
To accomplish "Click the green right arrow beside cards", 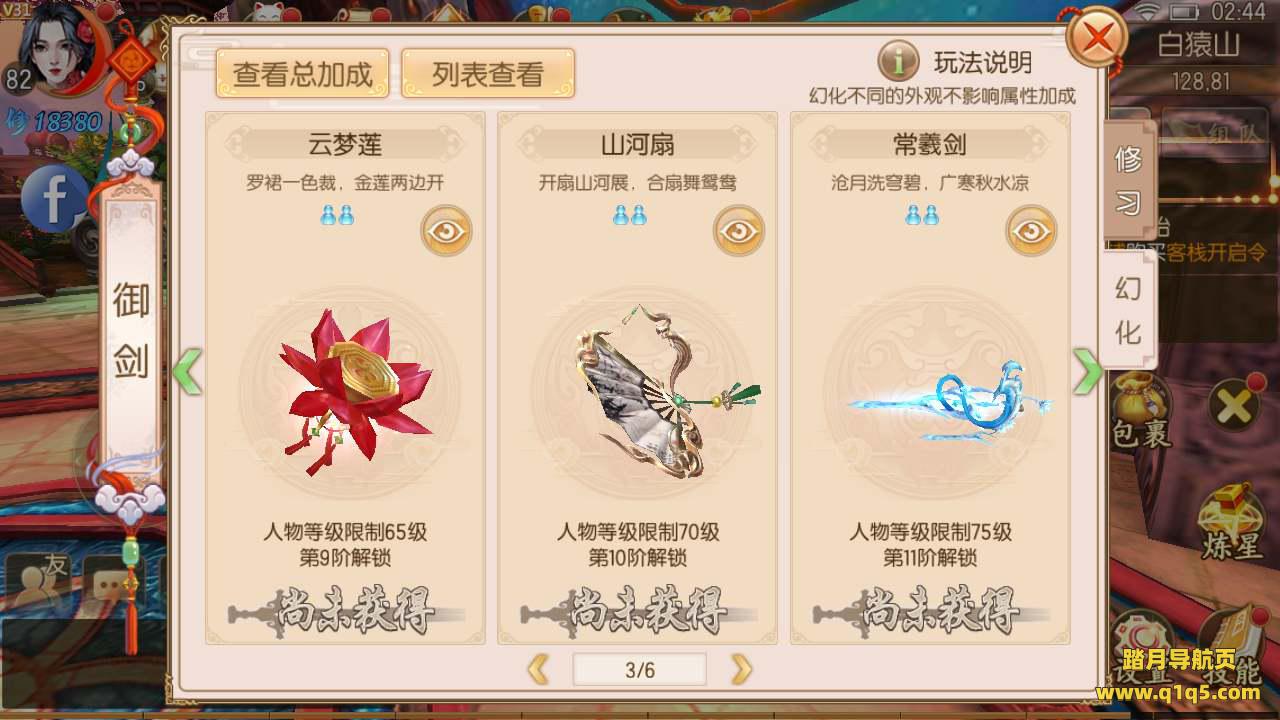I will click(x=1087, y=371).
